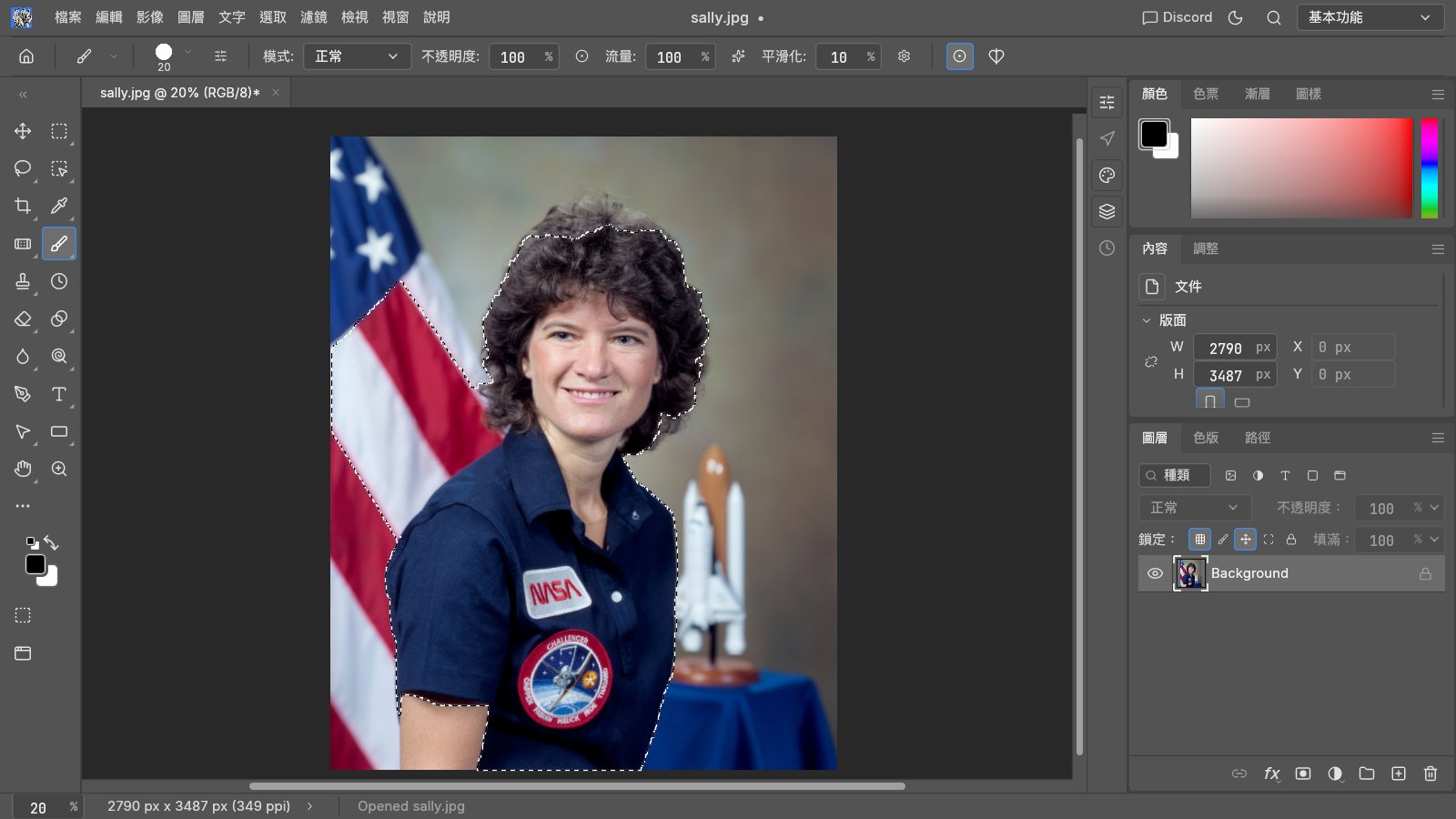This screenshot has height=819, width=1456.
Task: Choose the Crop tool
Action: pyautogui.click(x=23, y=206)
